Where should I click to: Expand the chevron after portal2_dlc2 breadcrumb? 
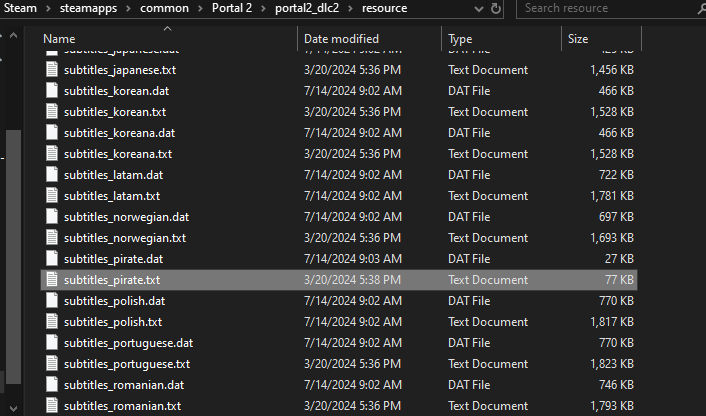350,9
